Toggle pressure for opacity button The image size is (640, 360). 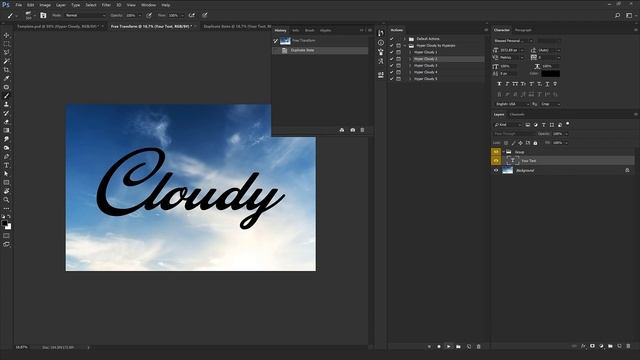[149, 16]
